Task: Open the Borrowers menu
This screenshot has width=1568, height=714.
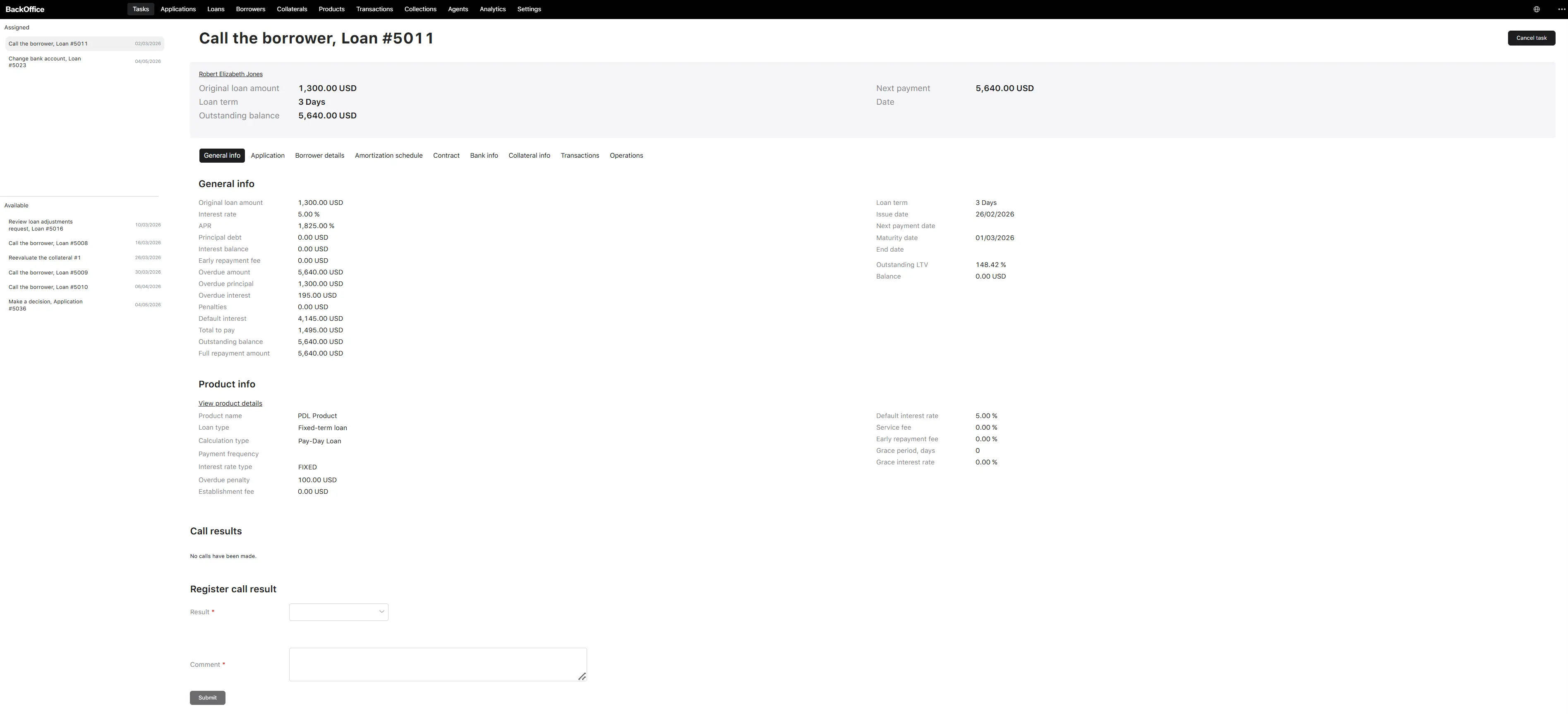Action: click(x=250, y=9)
